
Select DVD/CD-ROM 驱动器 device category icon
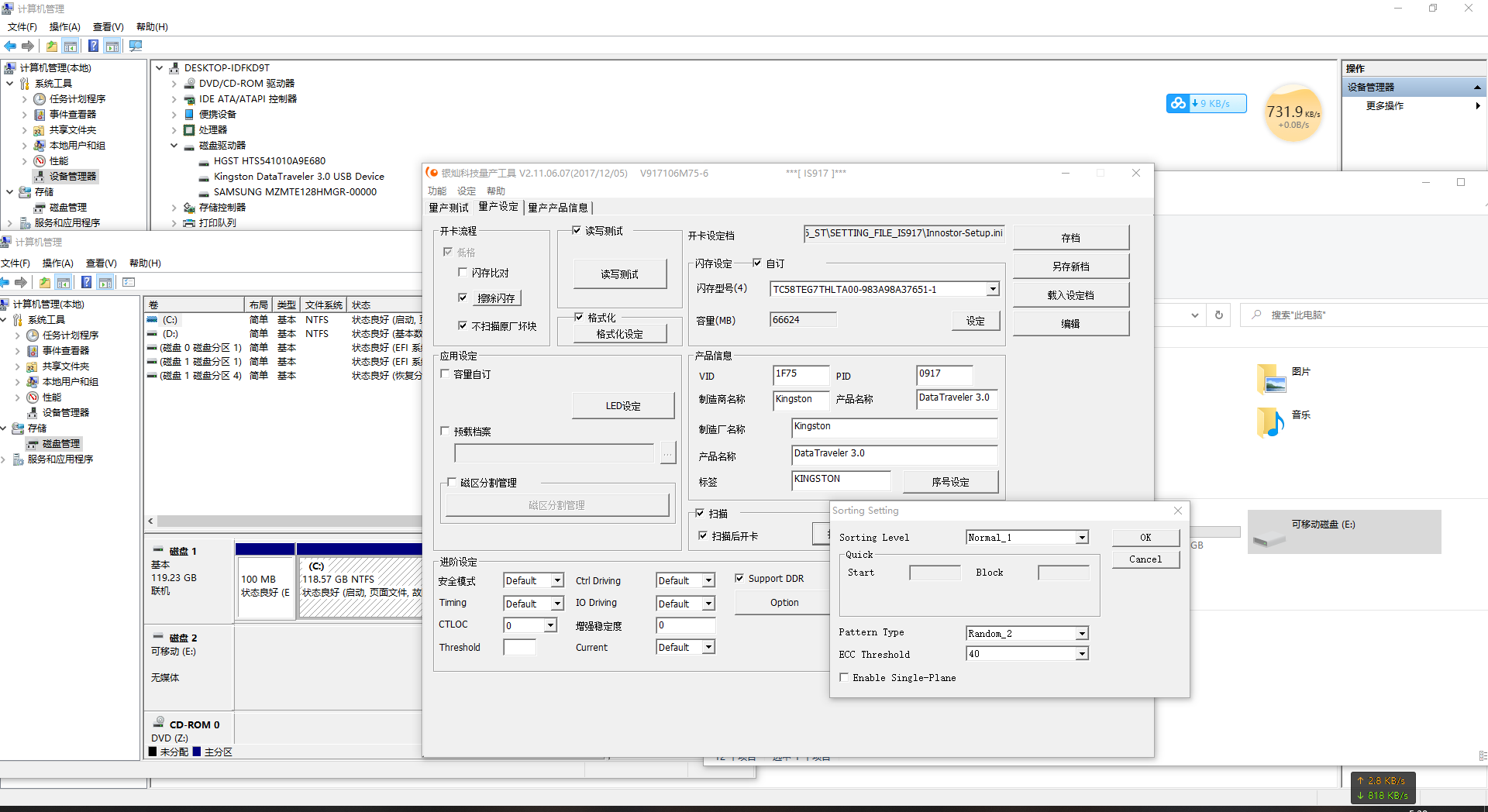(190, 84)
